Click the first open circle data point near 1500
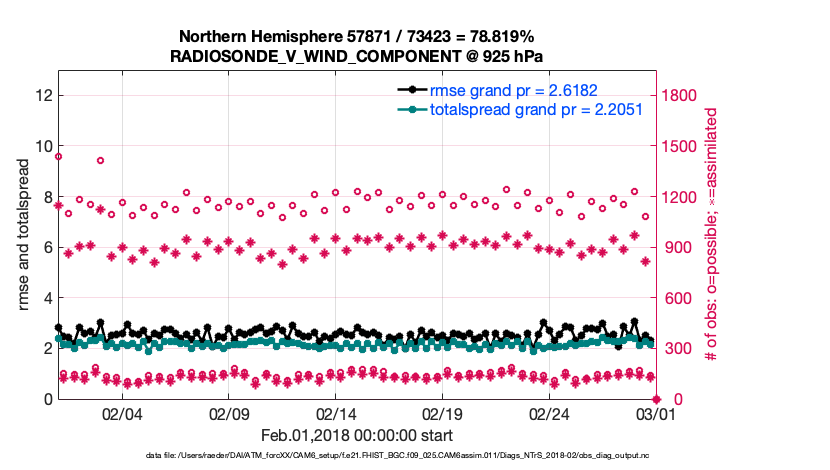Screen dimensions: 830x470 (x=58, y=156)
